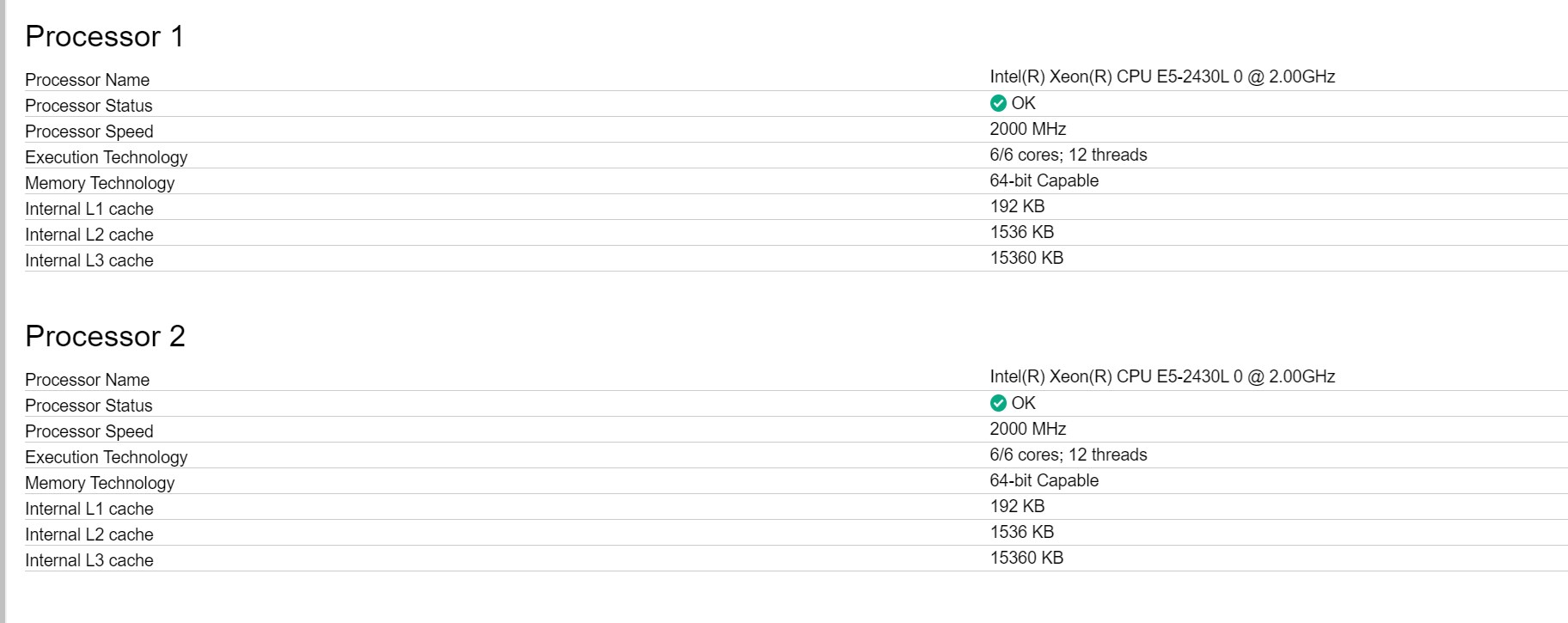Image resolution: width=1568 pixels, height=623 pixels.
Task: Click Processor 1's Memory Technology label
Action: (x=100, y=183)
